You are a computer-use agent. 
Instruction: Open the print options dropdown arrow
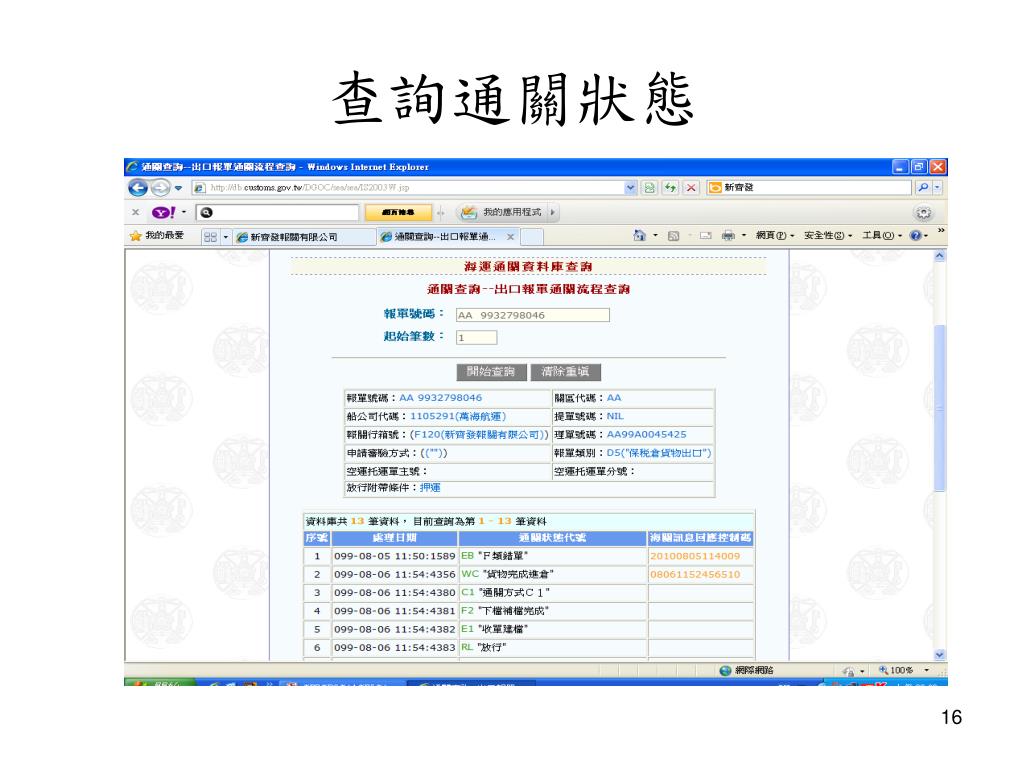[744, 236]
